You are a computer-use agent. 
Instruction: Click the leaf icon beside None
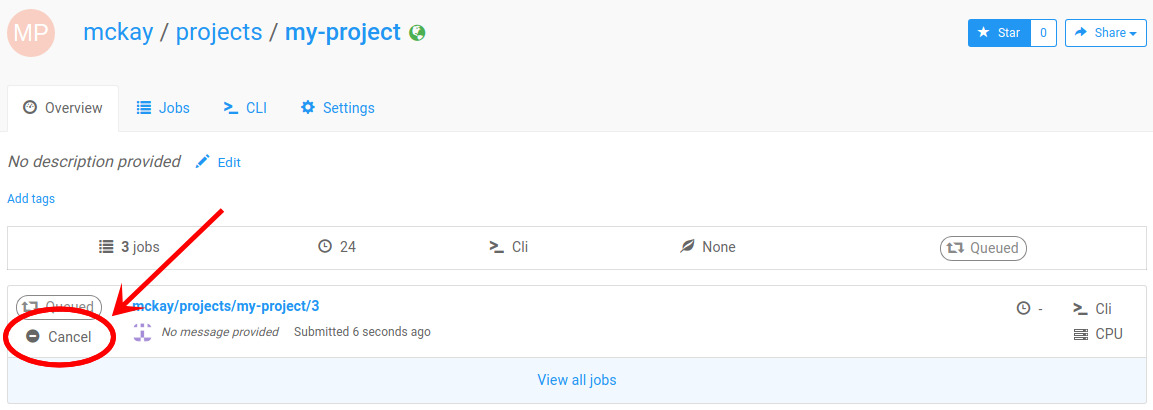687,247
